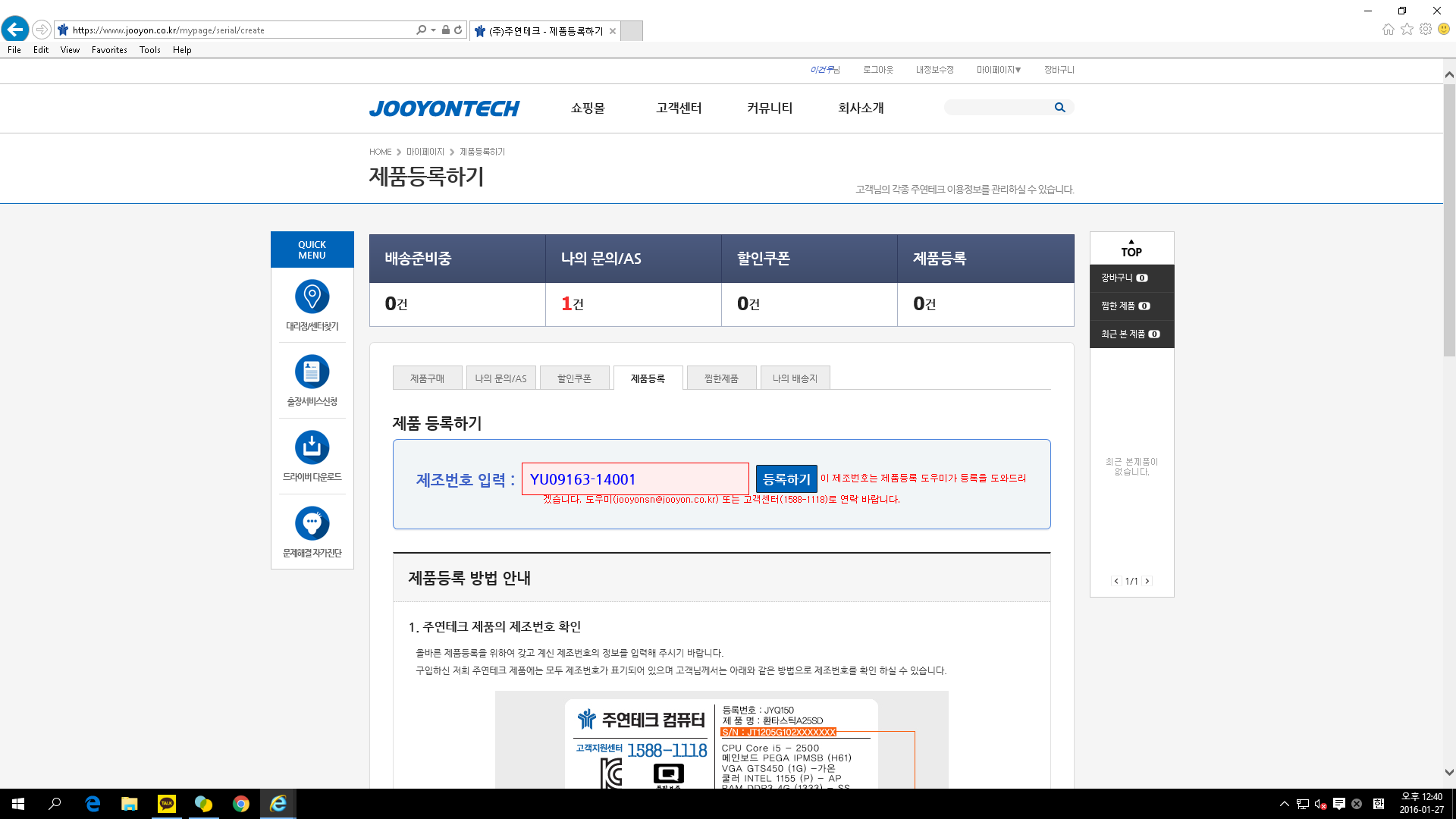Click next page arrow in recent products
1456x819 pixels.
click(x=1147, y=581)
